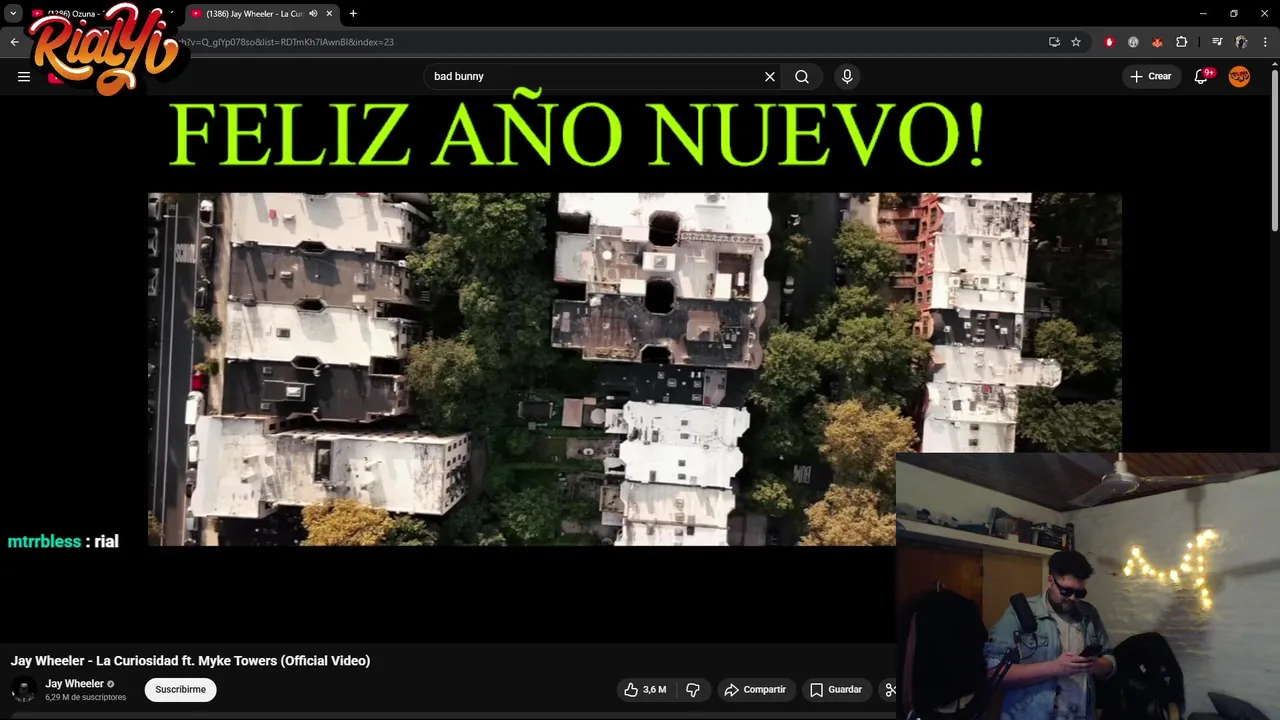Open a new browser tab
1280x720 pixels.
tap(353, 14)
